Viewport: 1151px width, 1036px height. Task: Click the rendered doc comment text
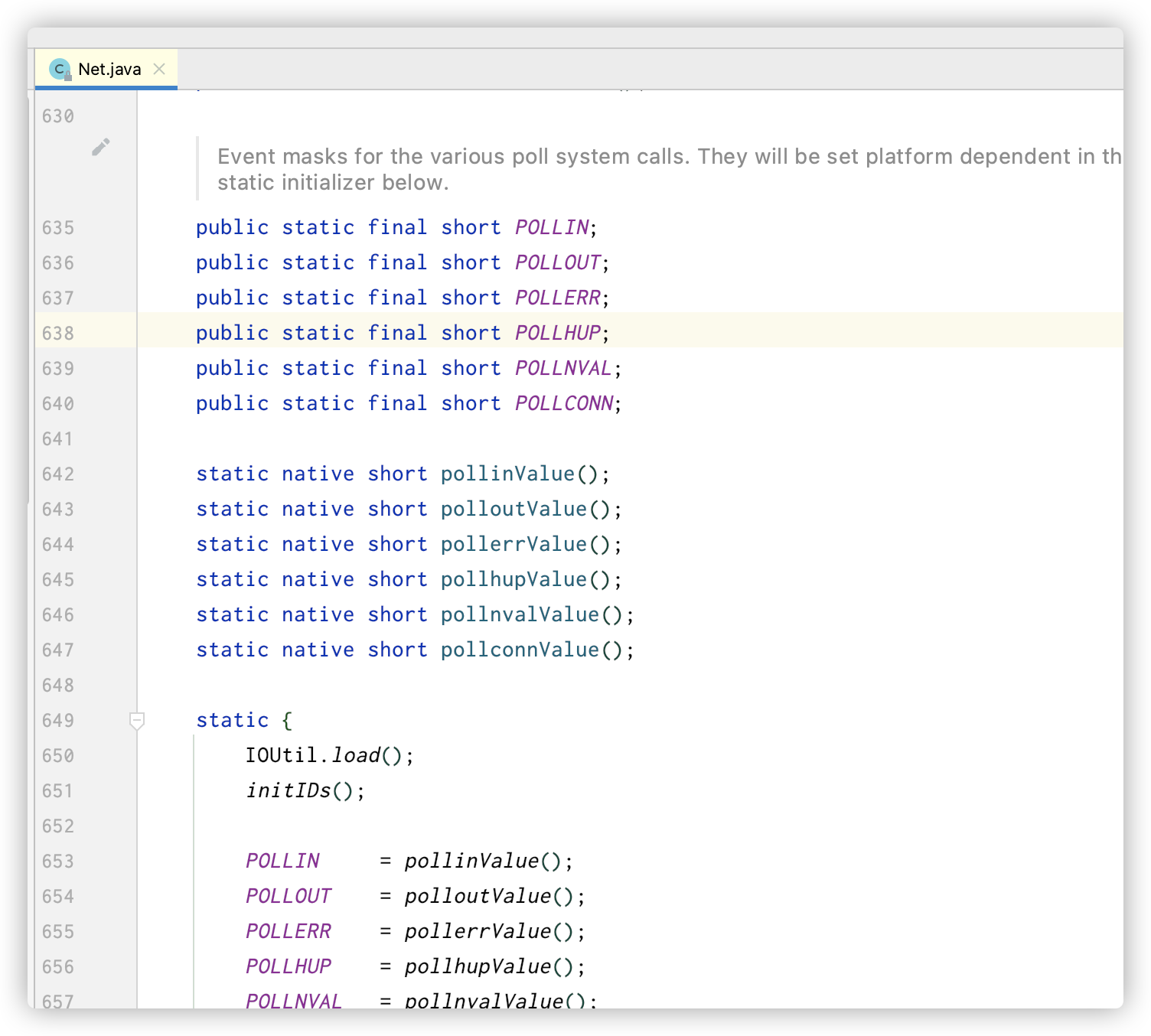point(669,169)
